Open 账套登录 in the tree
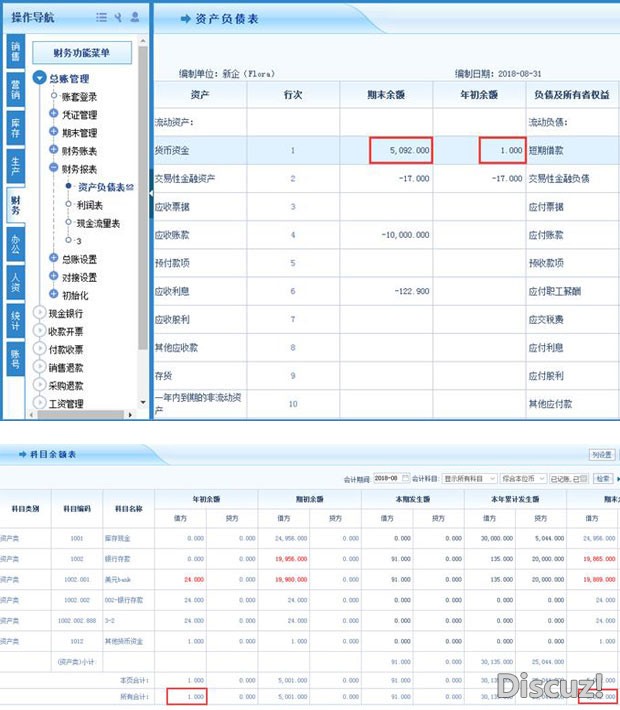 [79, 97]
